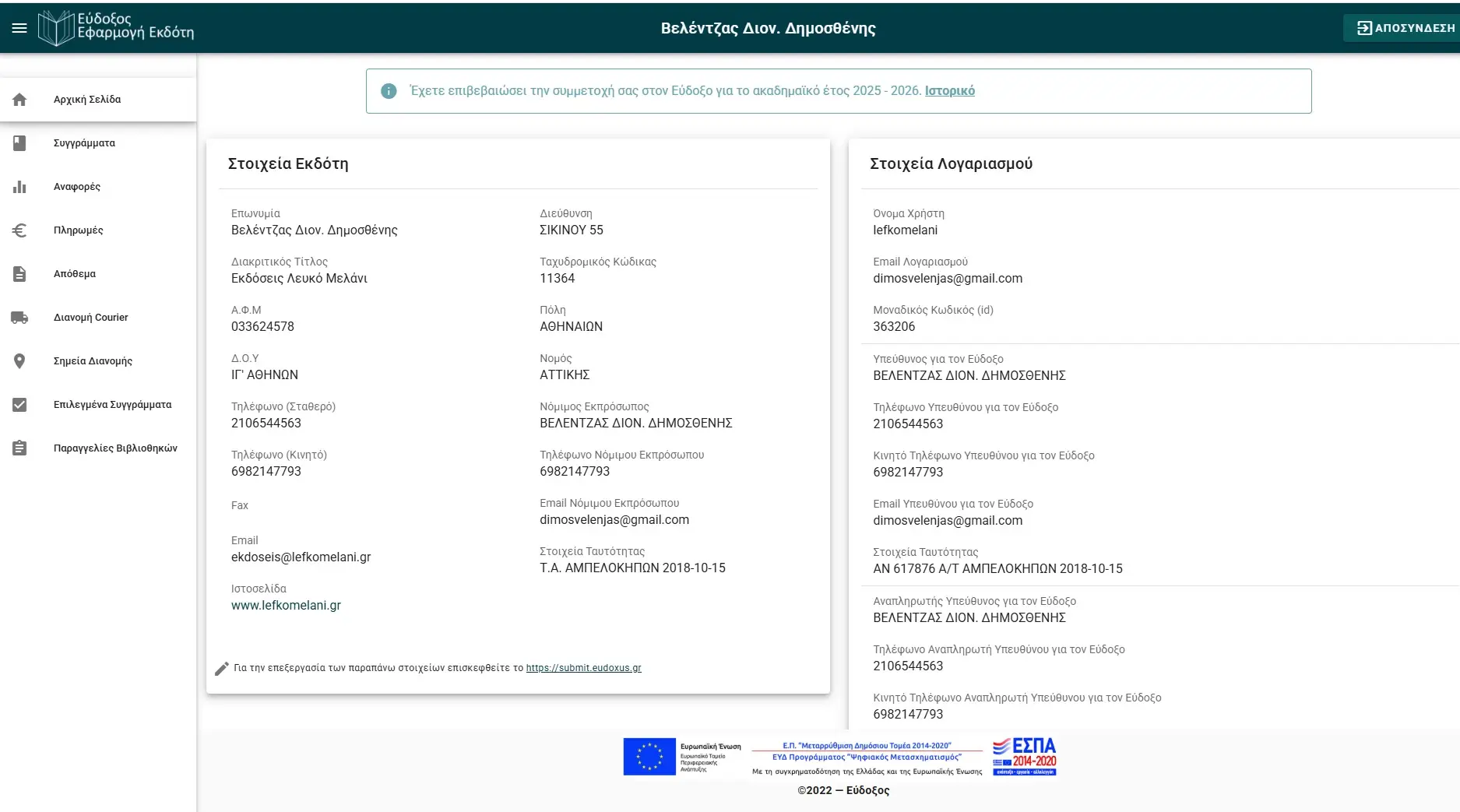
Task: Click the ΕΣΠΑ 2014-2020 logo
Action: [x=1024, y=757]
